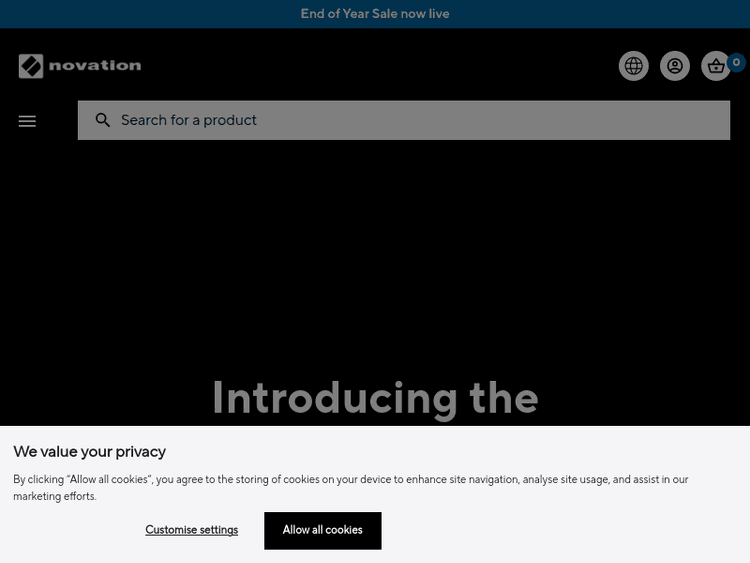Viewport: 750px width, 563px height.
Task: Click the magnifying glass search icon
Action: (103, 120)
